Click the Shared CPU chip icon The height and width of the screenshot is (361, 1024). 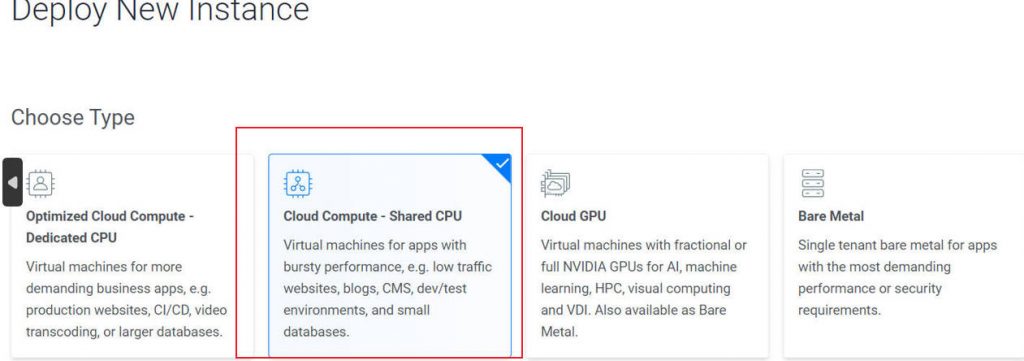click(x=298, y=183)
